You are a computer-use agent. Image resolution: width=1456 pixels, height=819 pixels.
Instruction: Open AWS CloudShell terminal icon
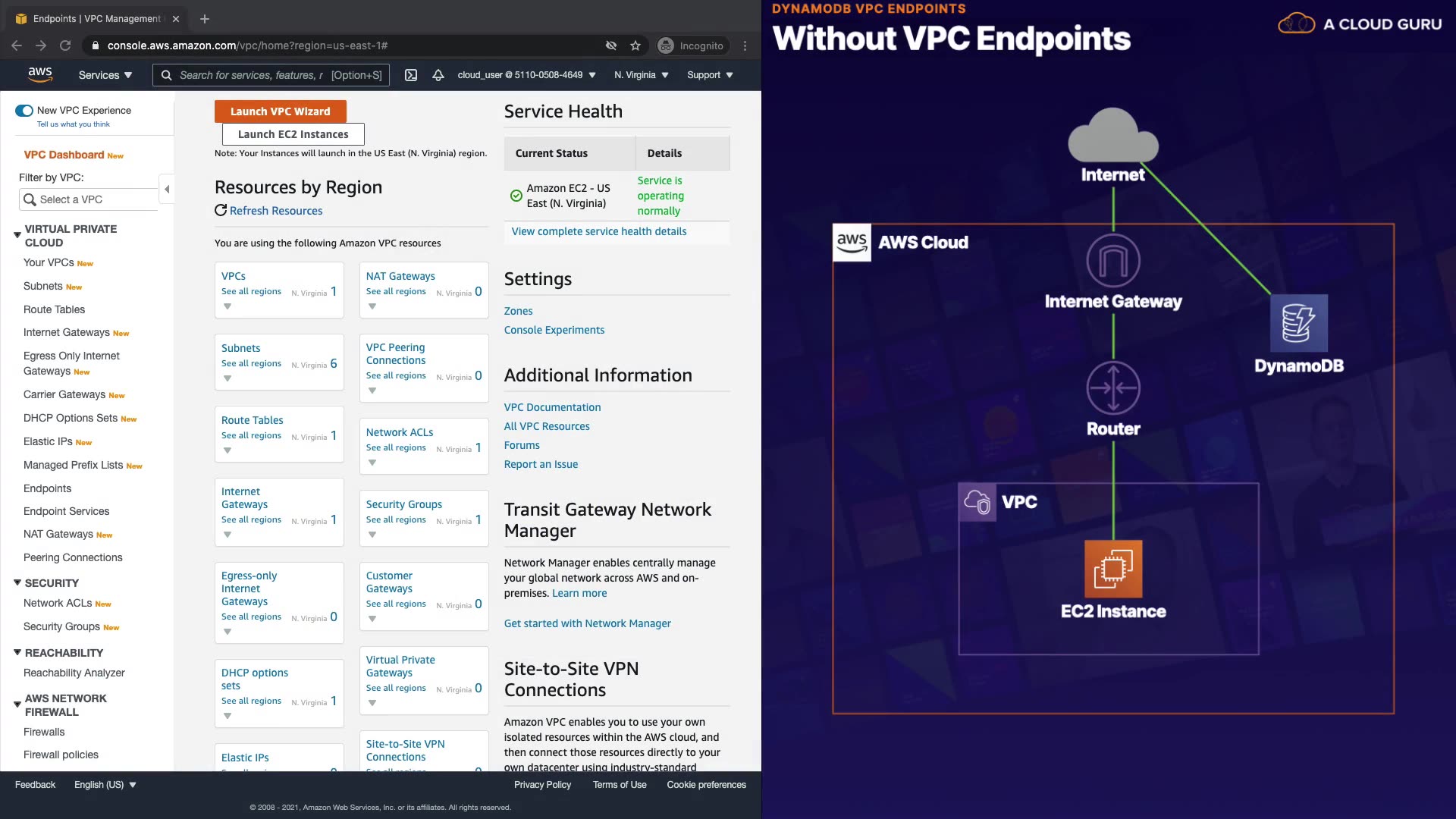coord(411,75)
